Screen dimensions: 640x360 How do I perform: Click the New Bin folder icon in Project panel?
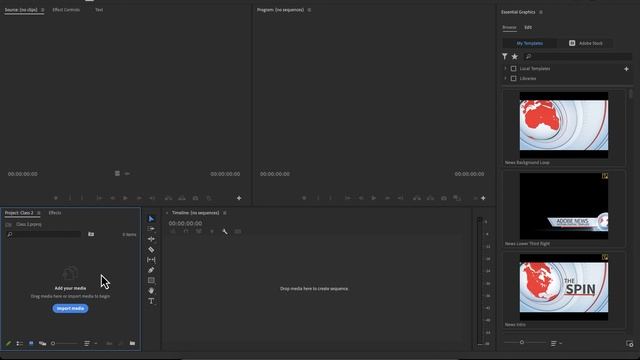pyautogui.click(x=132, y=343)
